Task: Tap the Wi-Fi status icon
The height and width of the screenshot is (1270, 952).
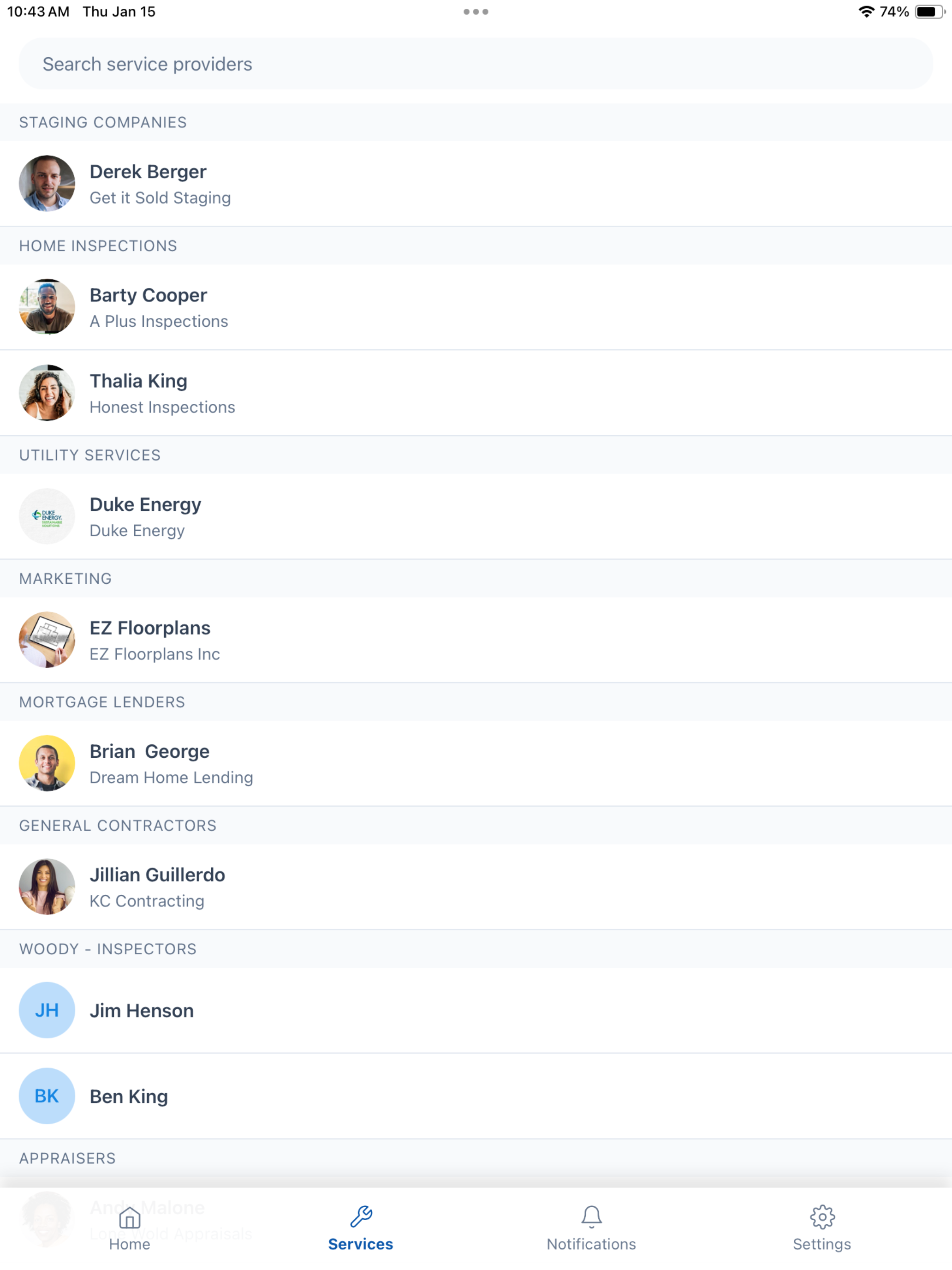Action: tap(866, 12)
